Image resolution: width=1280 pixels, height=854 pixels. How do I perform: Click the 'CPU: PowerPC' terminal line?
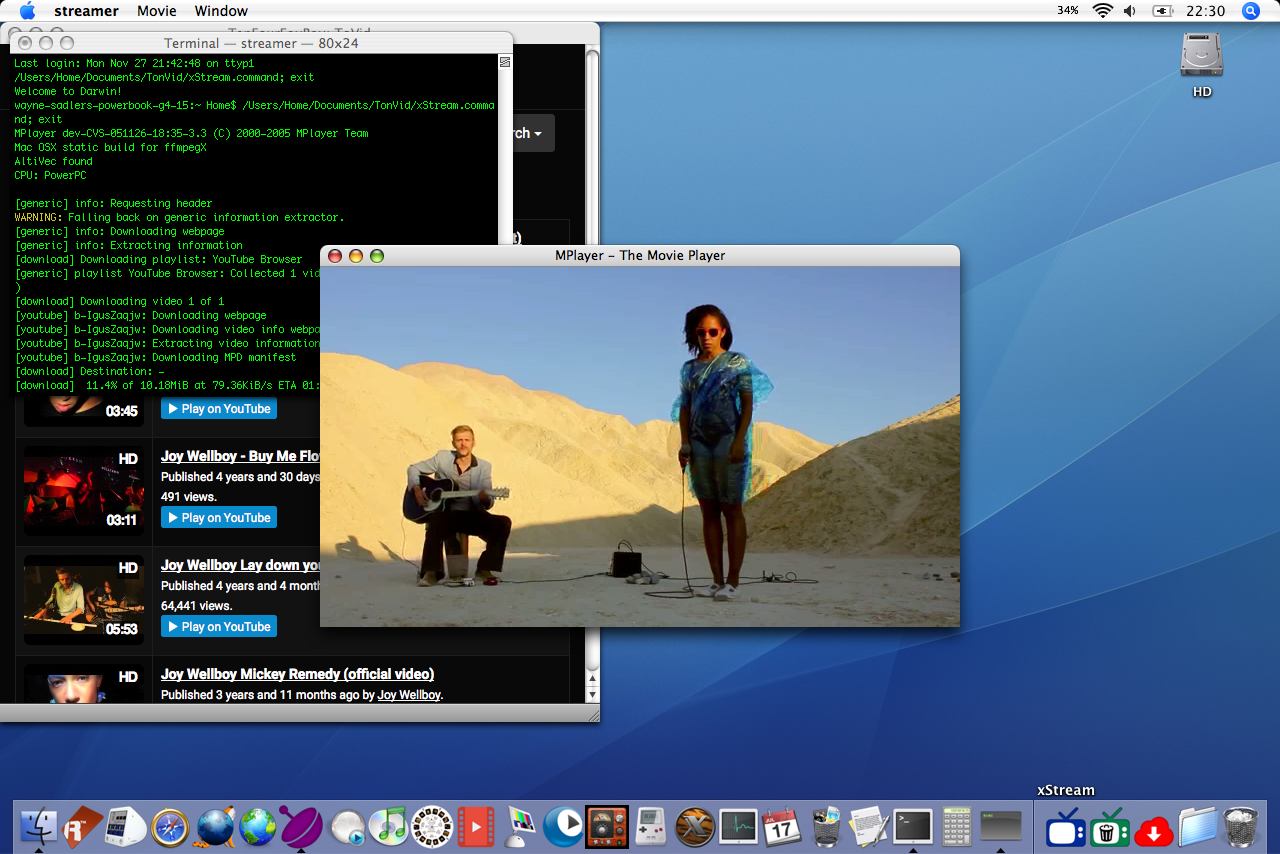pos(50,175)
